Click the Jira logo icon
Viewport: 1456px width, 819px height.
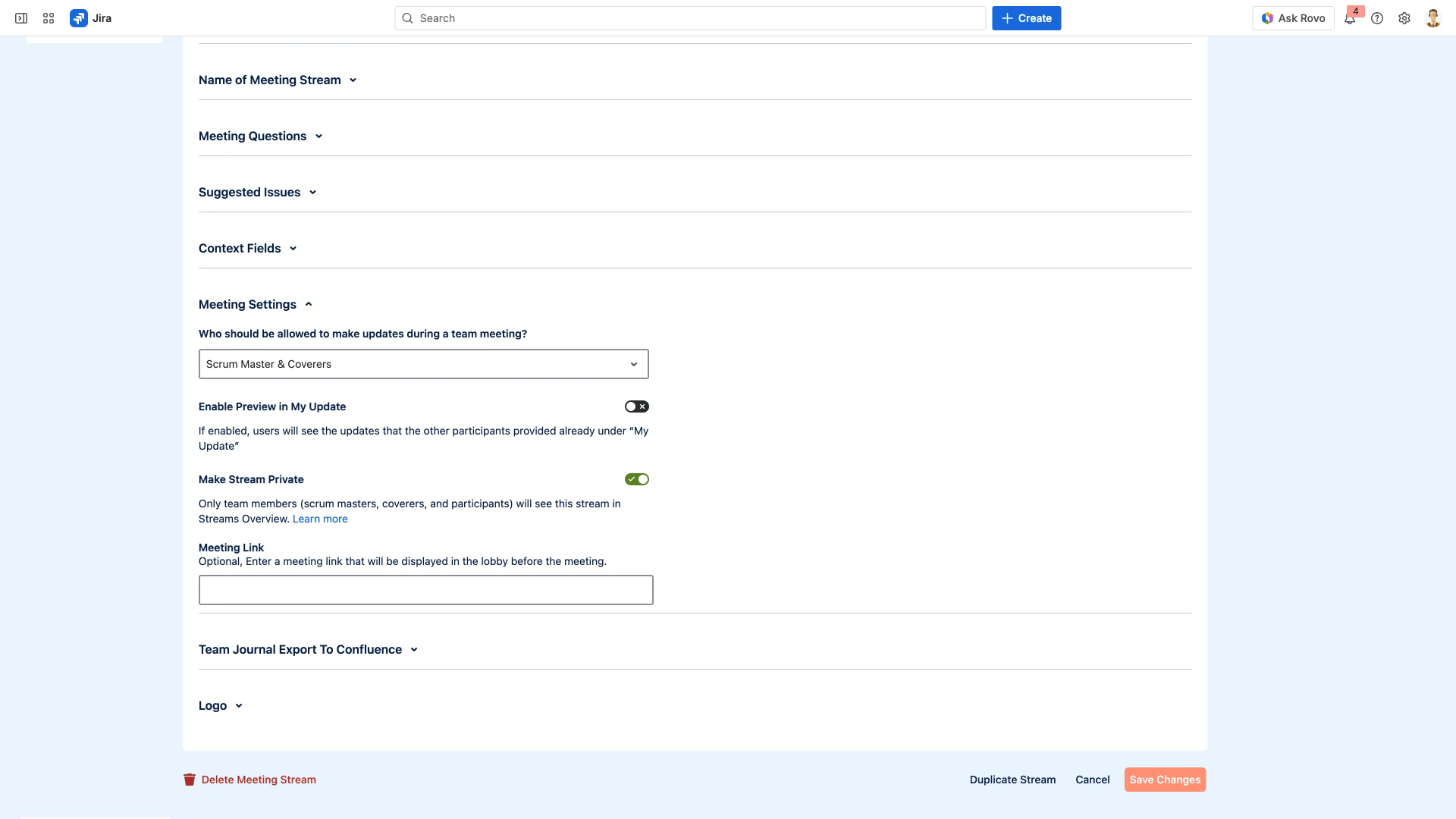(x=79, y=17)
